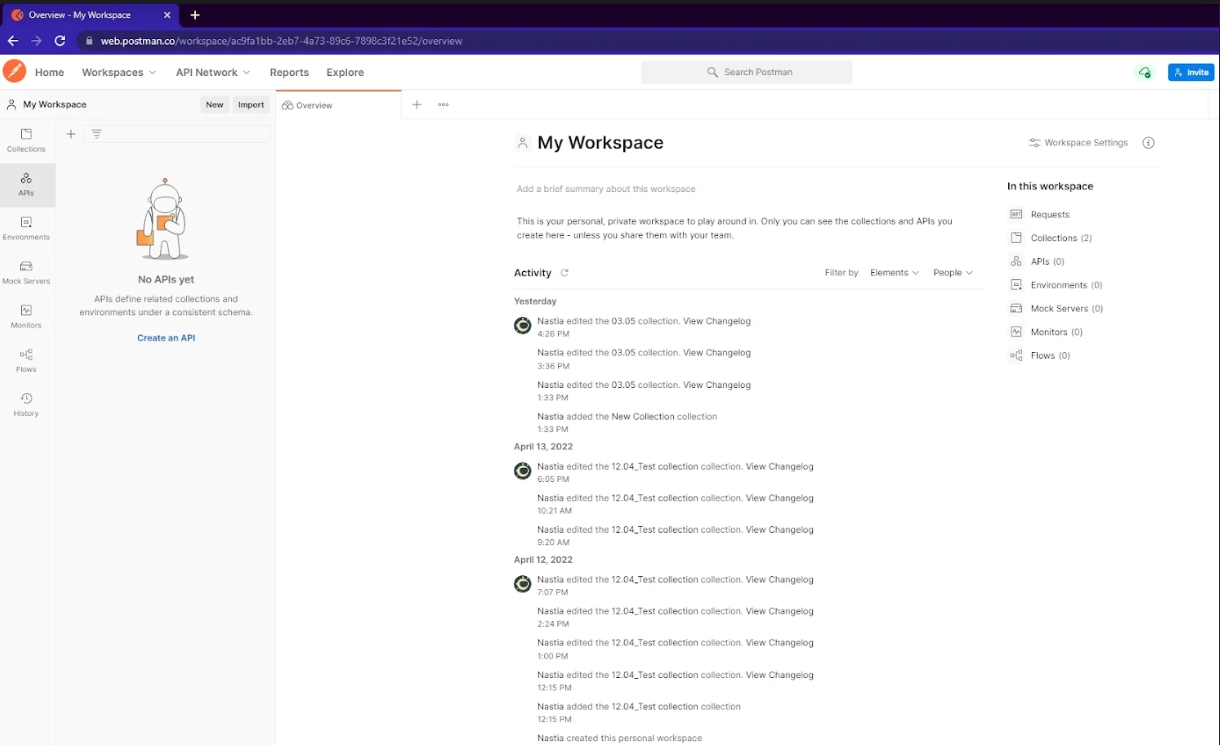This screenshot has height=745, width=1220.
Task: Open the Elements filter dropdown
Action: click(x=894, y=272)
